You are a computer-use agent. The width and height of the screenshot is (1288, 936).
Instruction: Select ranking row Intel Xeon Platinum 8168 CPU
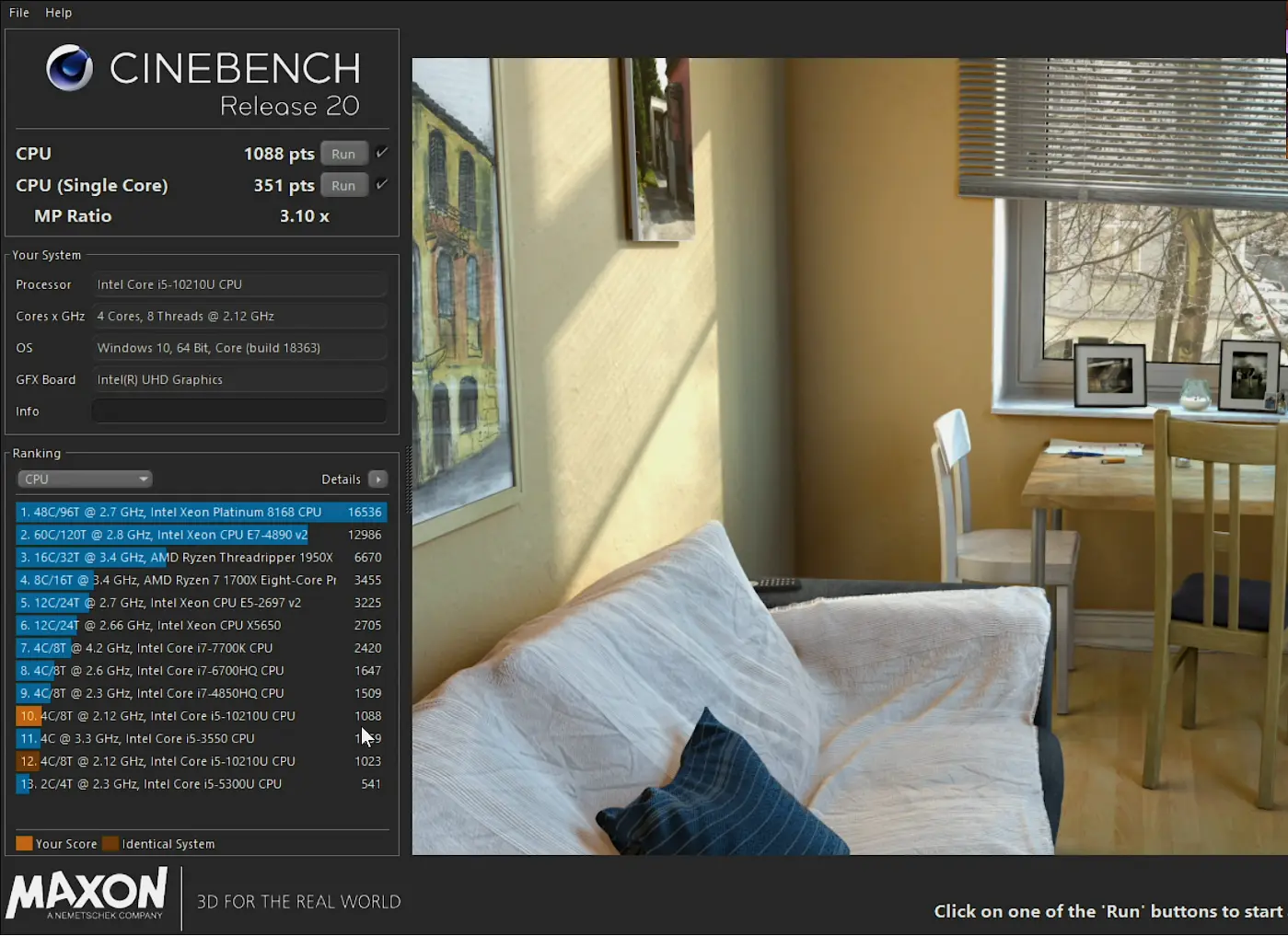click(201, 512)
